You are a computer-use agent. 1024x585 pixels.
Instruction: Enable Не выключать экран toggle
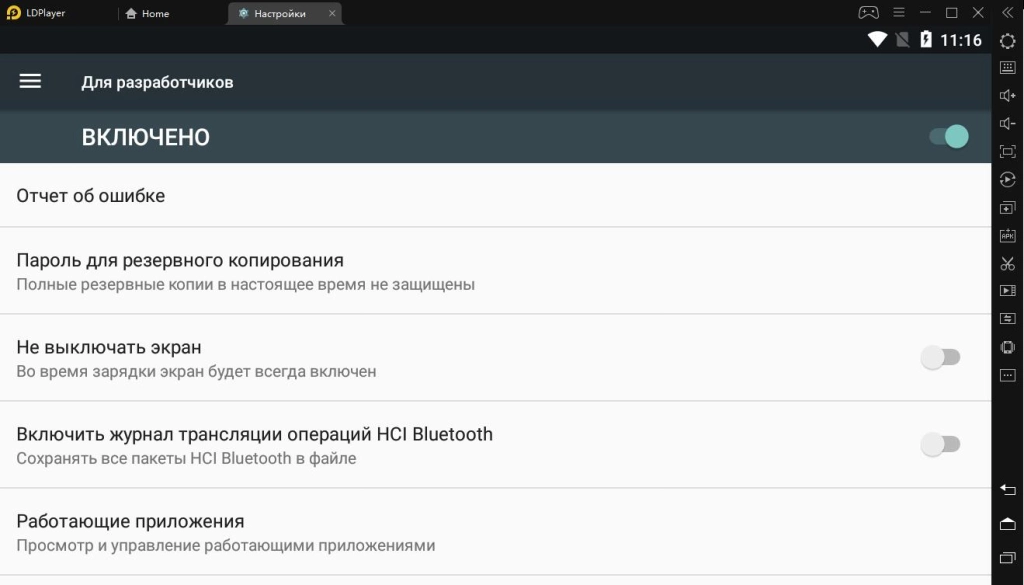(940, 357)
